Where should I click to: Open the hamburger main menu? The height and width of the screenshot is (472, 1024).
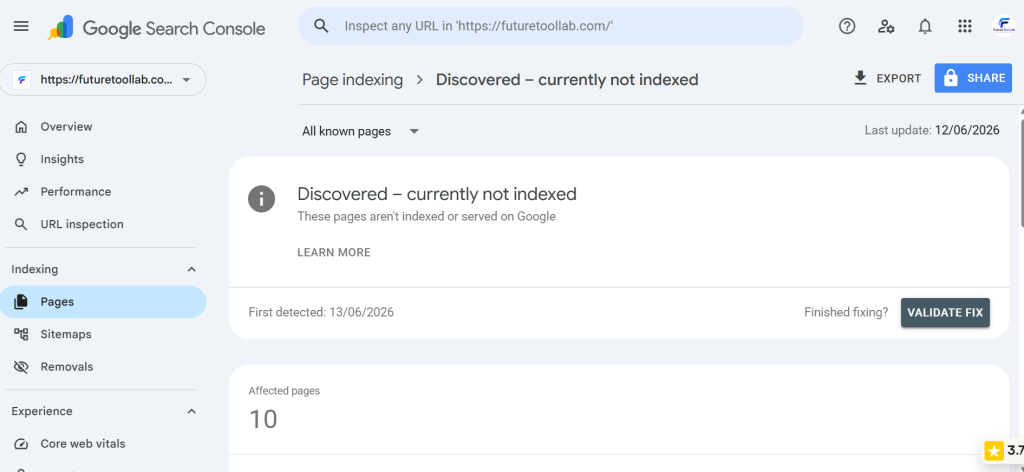click(21, 26)
